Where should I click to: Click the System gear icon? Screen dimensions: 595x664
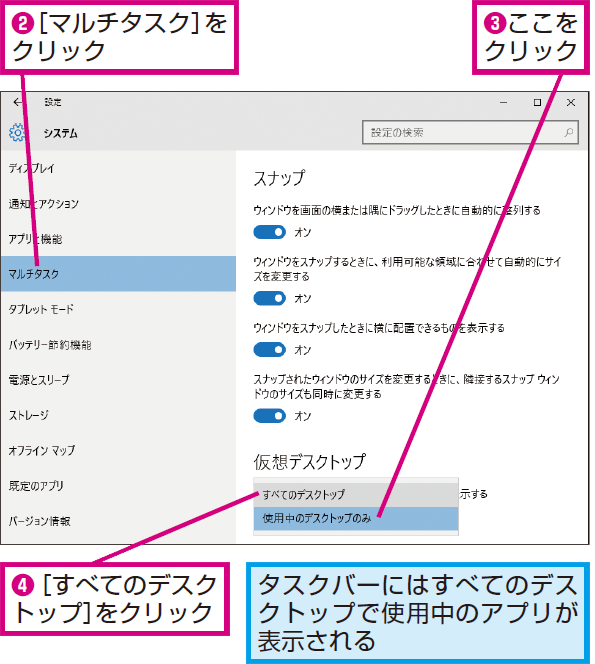[x=17, y=133]
